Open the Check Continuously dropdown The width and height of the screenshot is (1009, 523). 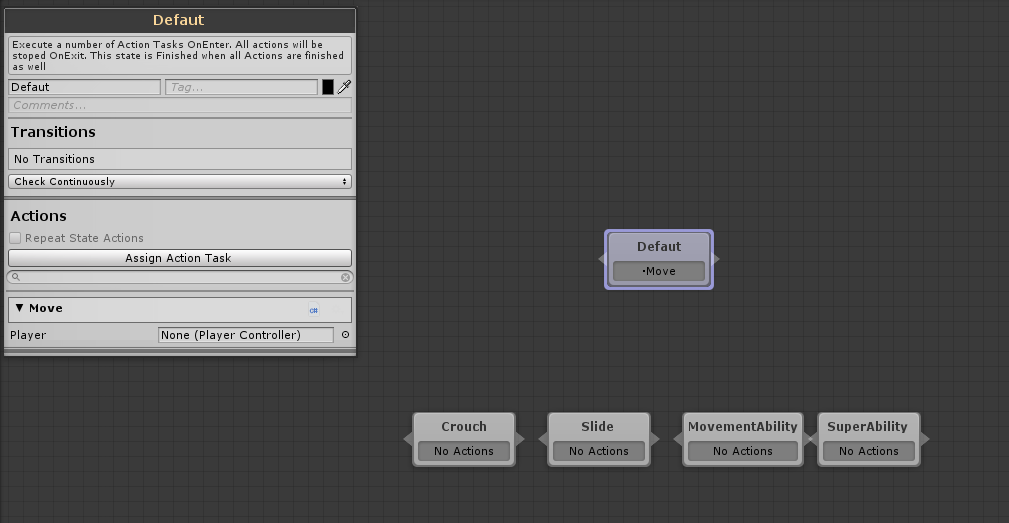pos(180,181)
